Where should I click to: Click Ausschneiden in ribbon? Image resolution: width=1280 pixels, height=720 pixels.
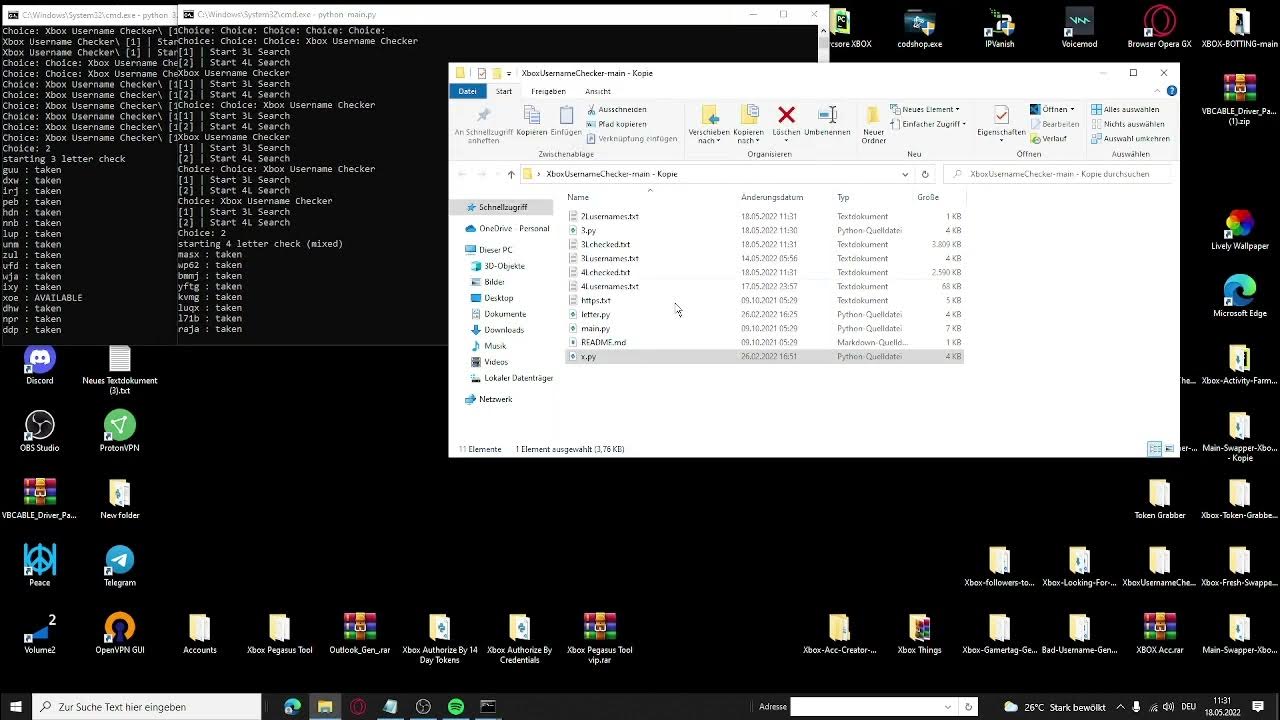coord(616,109)
